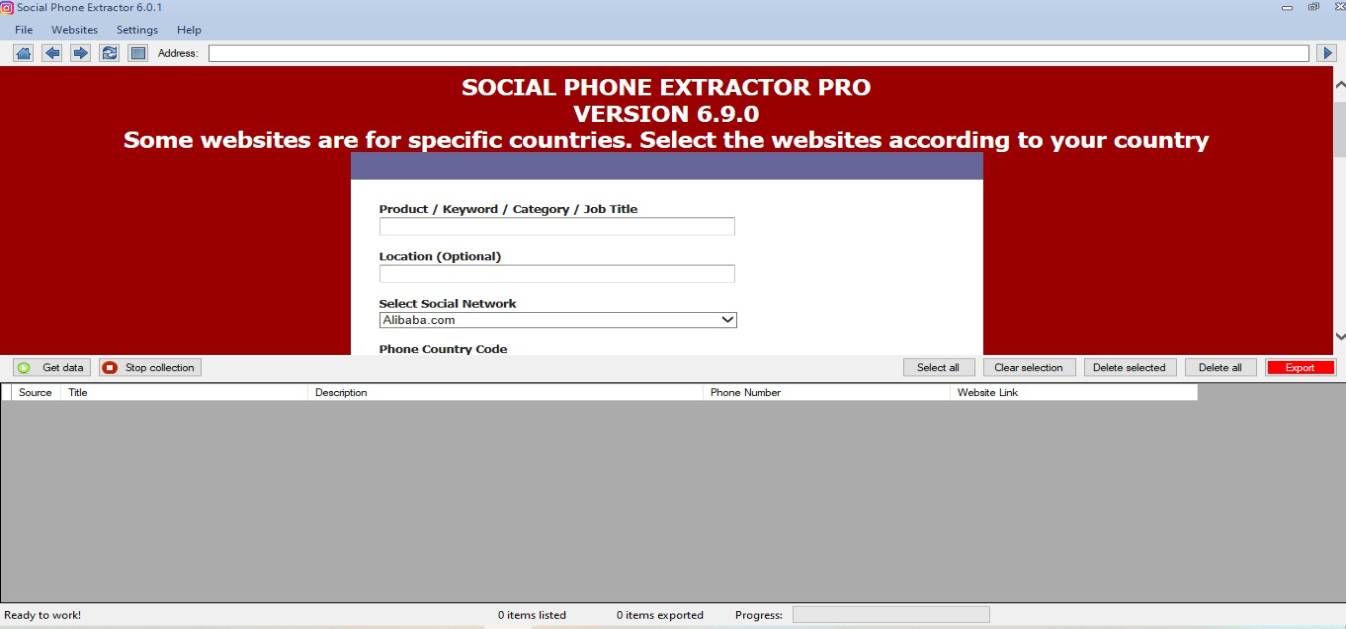Sort by the Description column header

click(505, 392)
